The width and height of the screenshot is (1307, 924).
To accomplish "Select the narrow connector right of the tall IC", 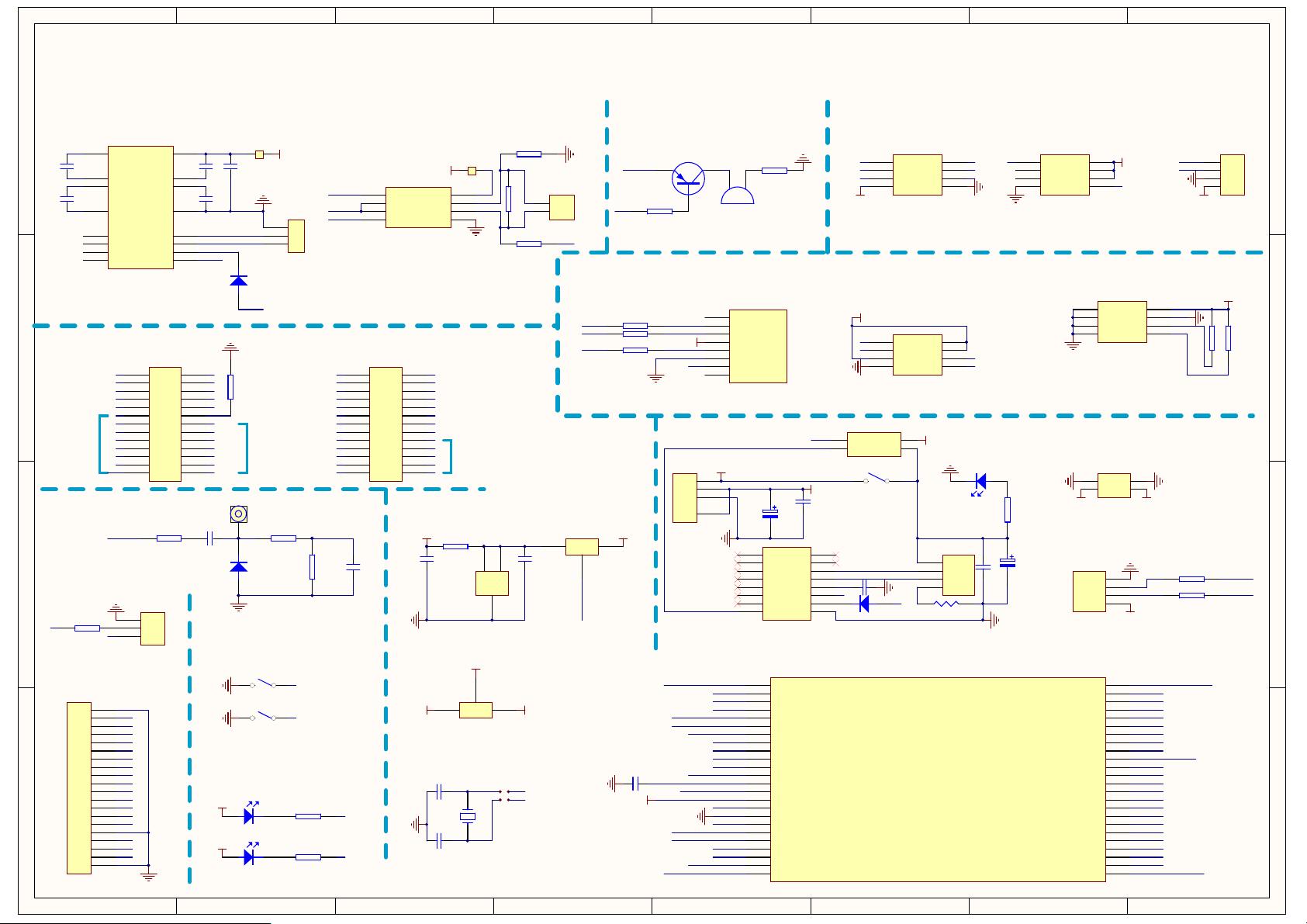I will click(296, 236).
